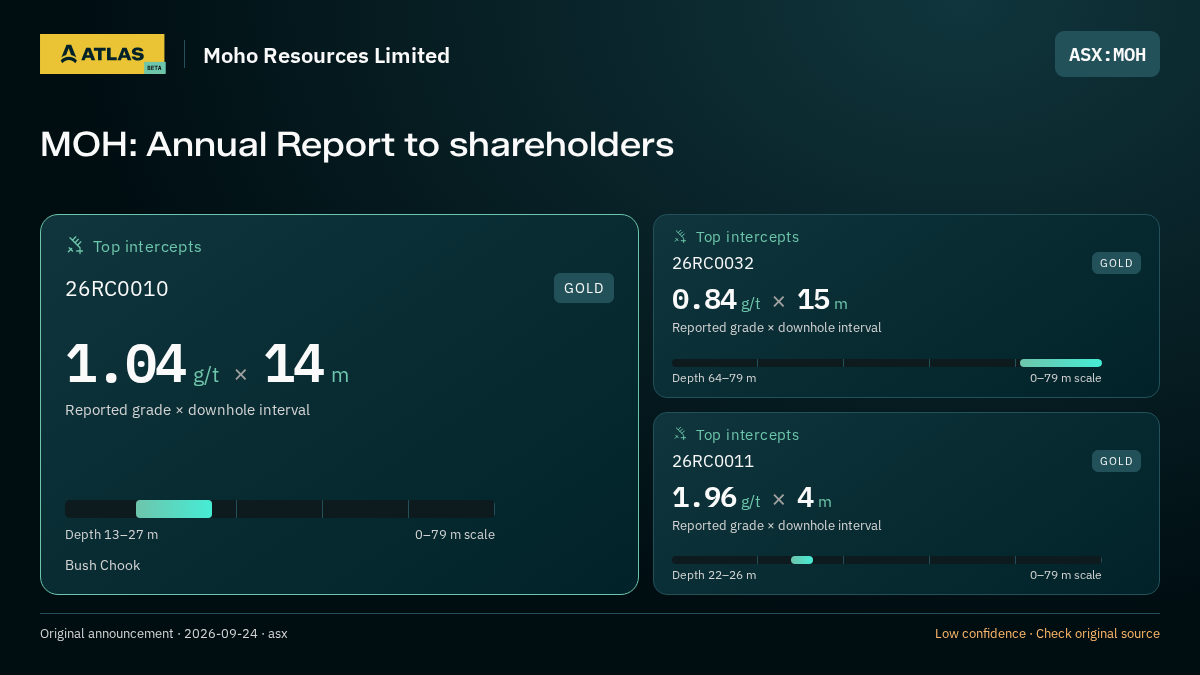This screenshot has height=675, width=1200.
Task: Click the GOLD tag on 26RC0032
Action: pos(1116,263)
